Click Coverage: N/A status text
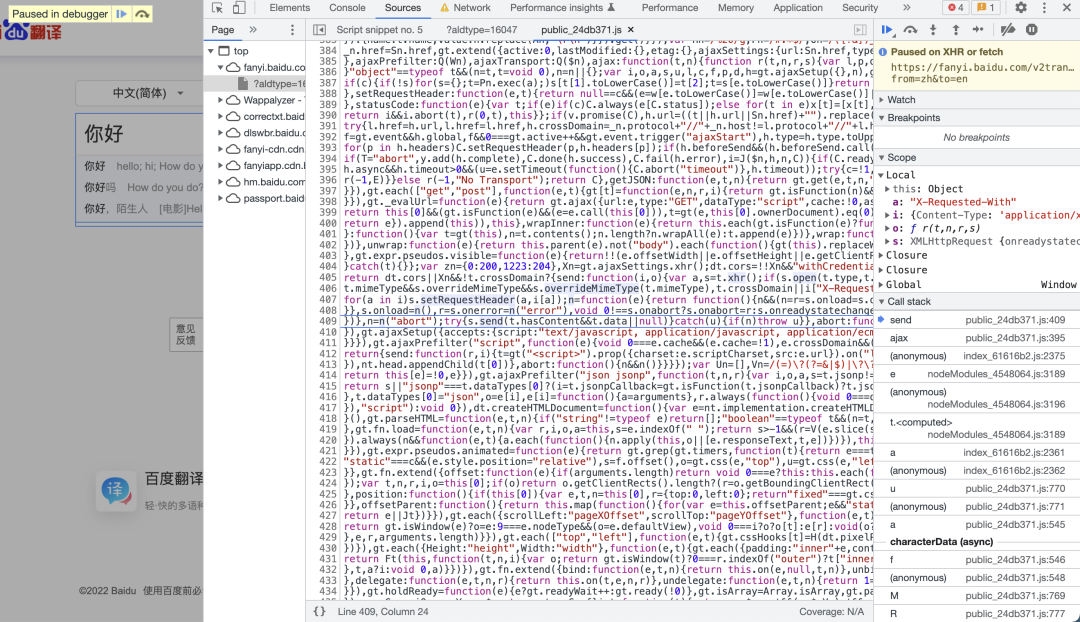The width and height of the screenshot is (1080, 622). pyautogui.click(x=831, y=612)
